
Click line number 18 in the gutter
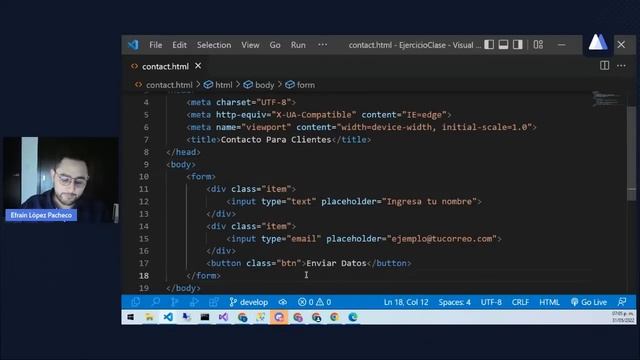(144, 276)
